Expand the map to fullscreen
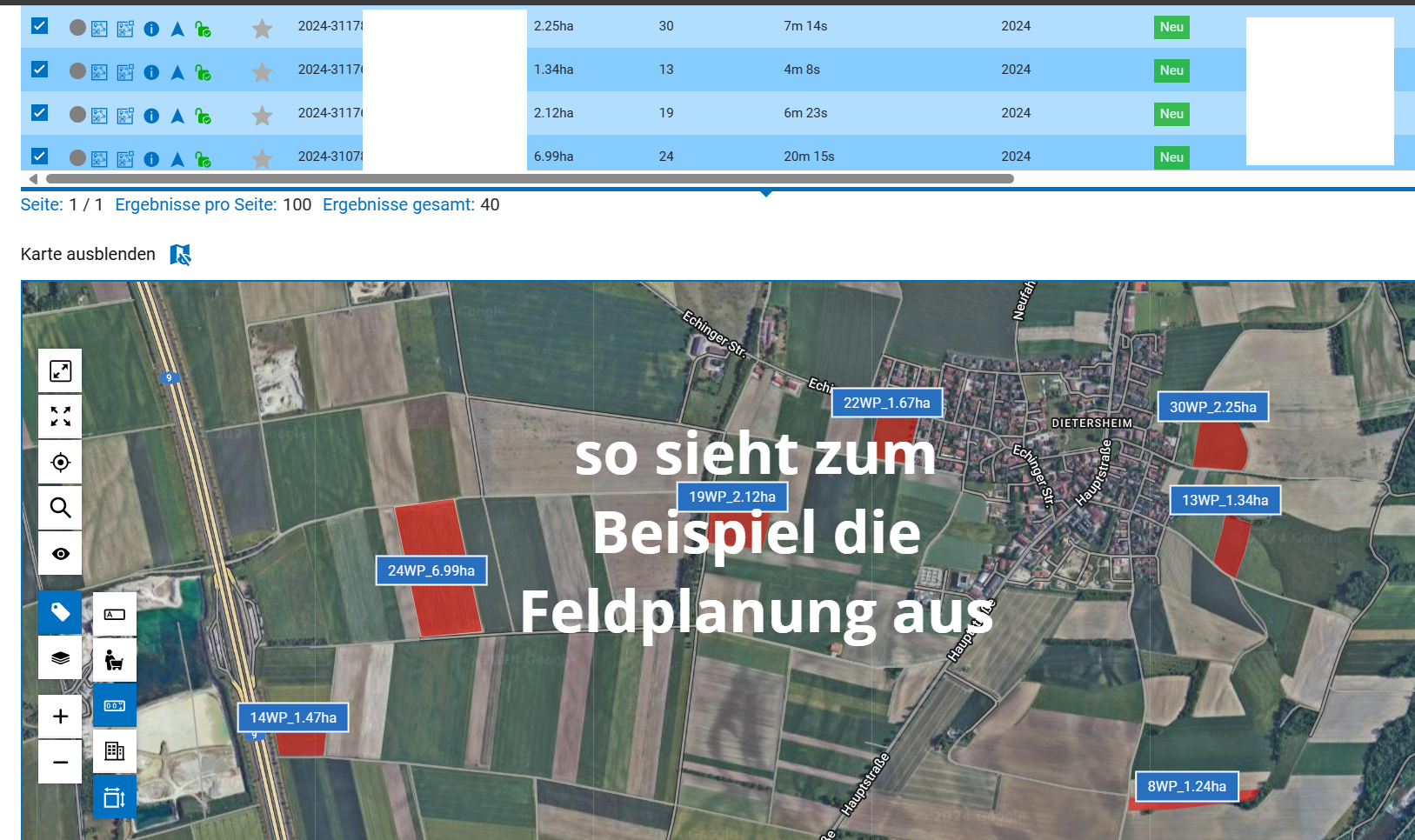Screen dimensions: 1415x840 (60, 371)
